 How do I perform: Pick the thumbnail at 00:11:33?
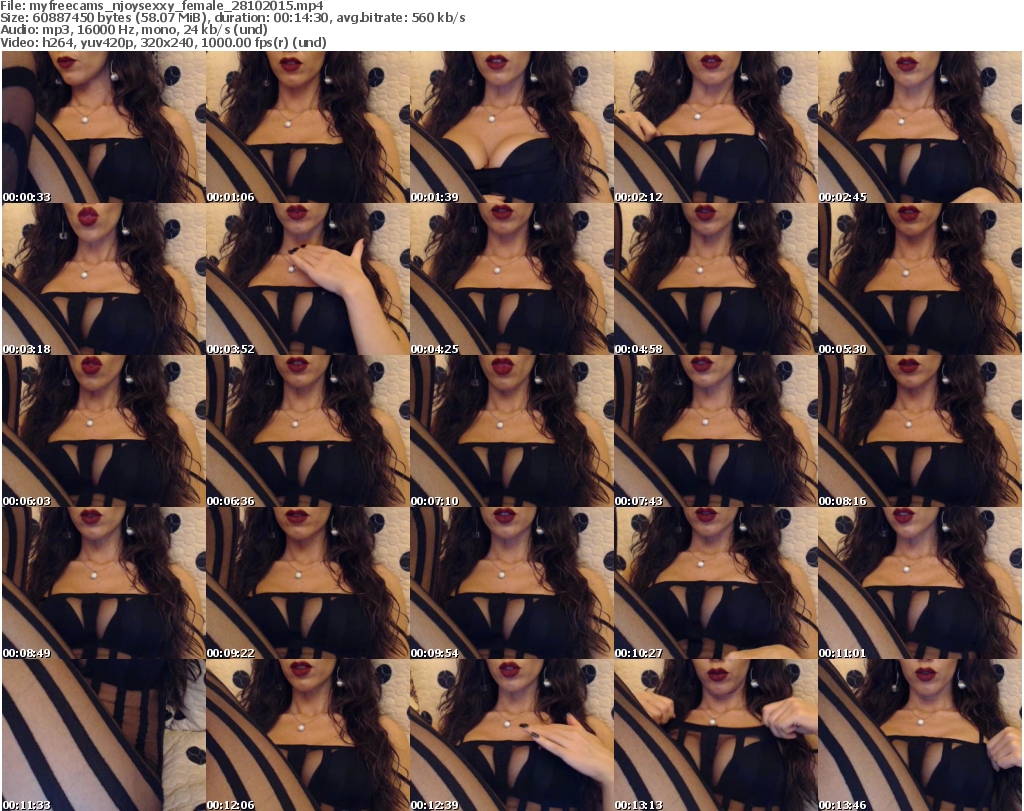(104, 735)
